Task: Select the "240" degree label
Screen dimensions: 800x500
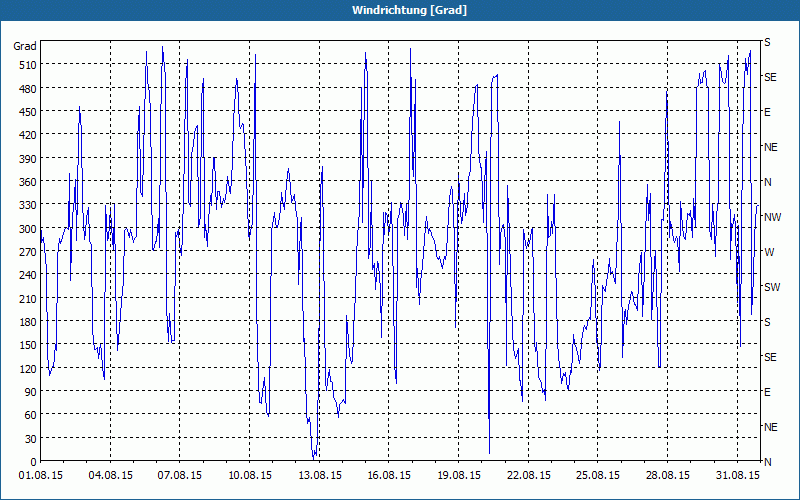Action: pyautogui.click(x=28, y=276)
